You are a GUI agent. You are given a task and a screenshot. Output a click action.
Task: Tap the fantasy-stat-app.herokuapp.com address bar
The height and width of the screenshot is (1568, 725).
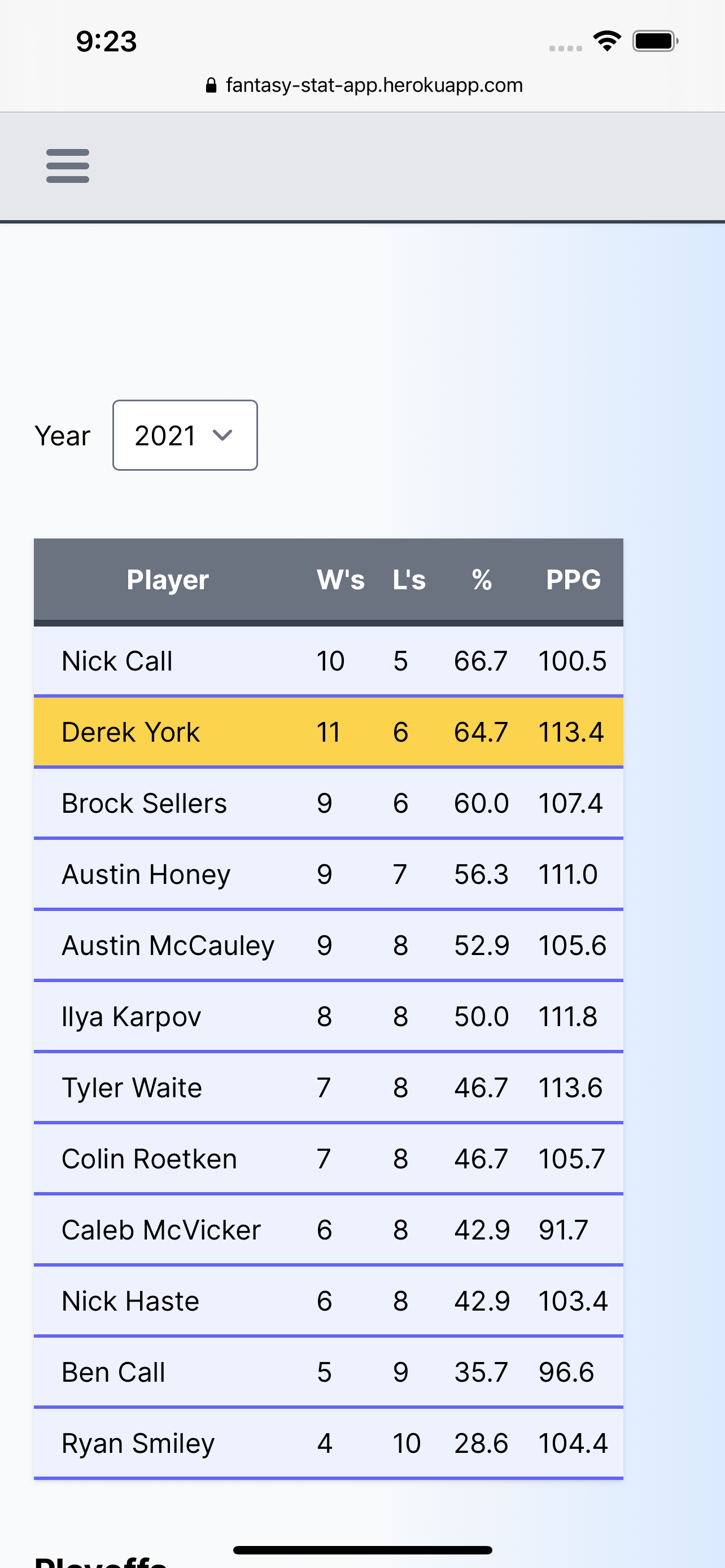tap(373, 85)
